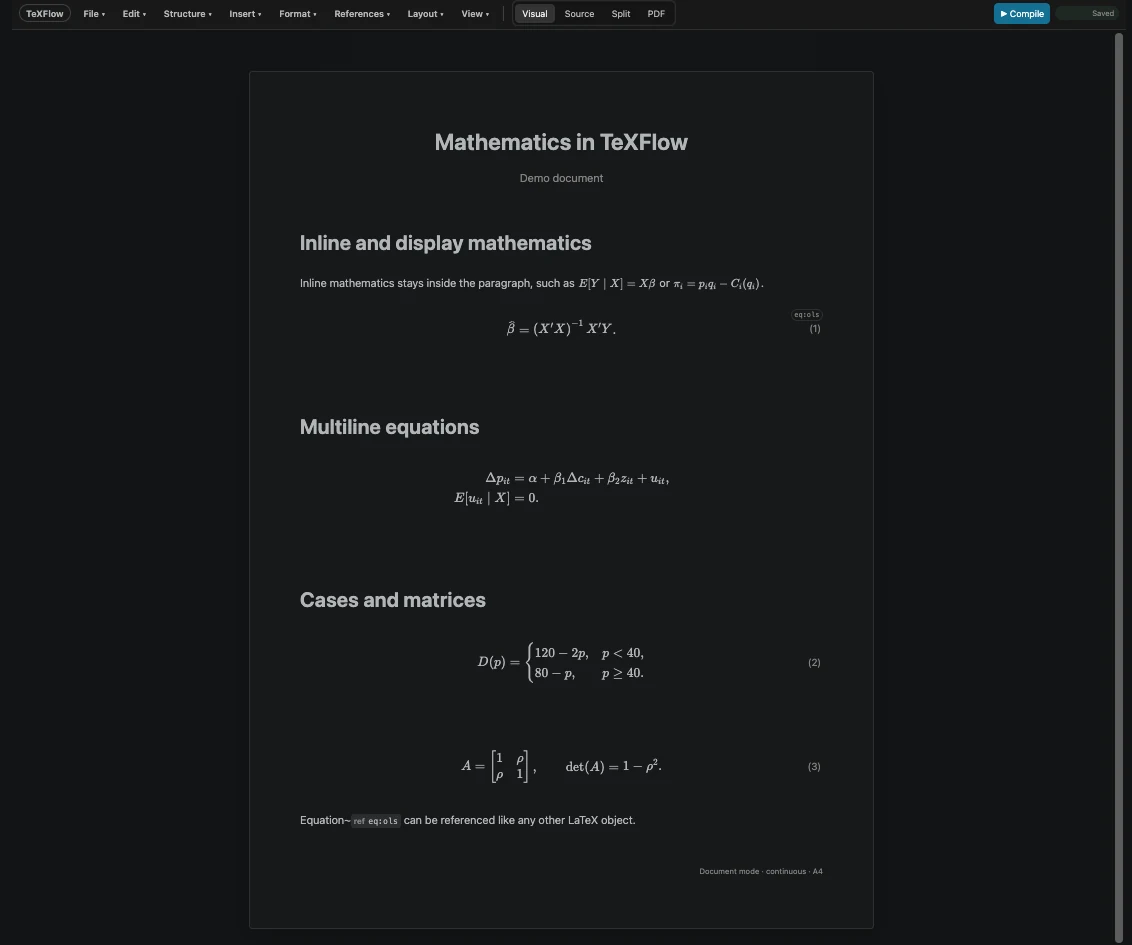Click the Multiline equations heading
Image resolution: width=1132 pixels, height=945 pixels.
pos(389,427)
